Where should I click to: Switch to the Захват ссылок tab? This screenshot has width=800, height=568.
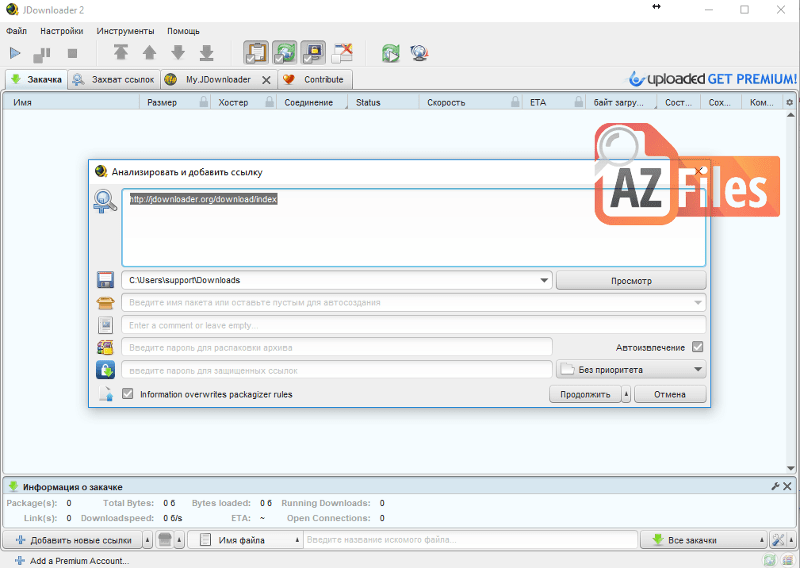pos(114,80)
